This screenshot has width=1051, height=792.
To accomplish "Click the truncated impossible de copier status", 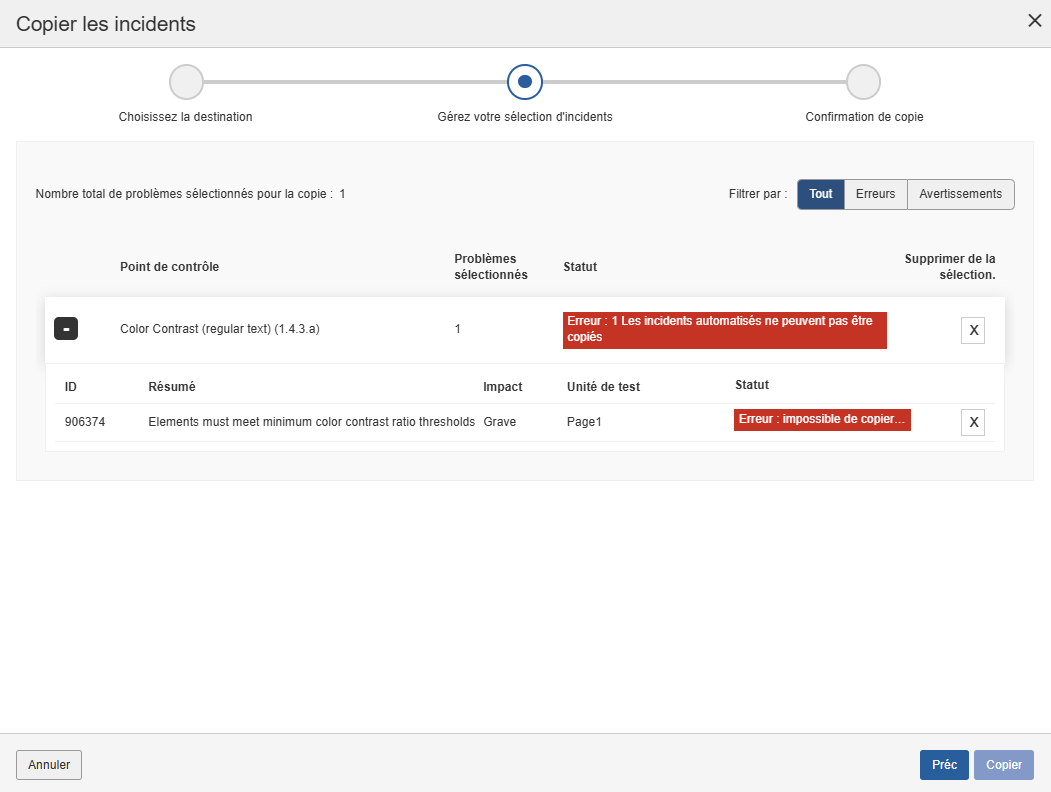I will pyautogui.click(x=822, y=420).
